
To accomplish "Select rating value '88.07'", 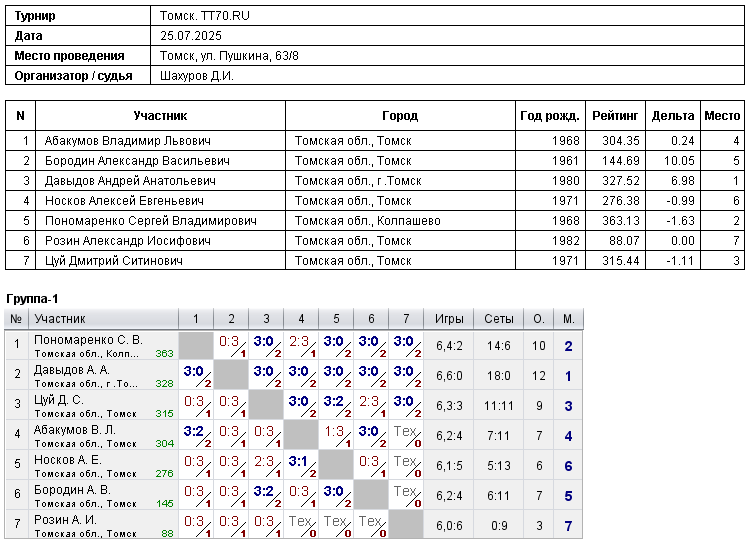I will (624, 242).
